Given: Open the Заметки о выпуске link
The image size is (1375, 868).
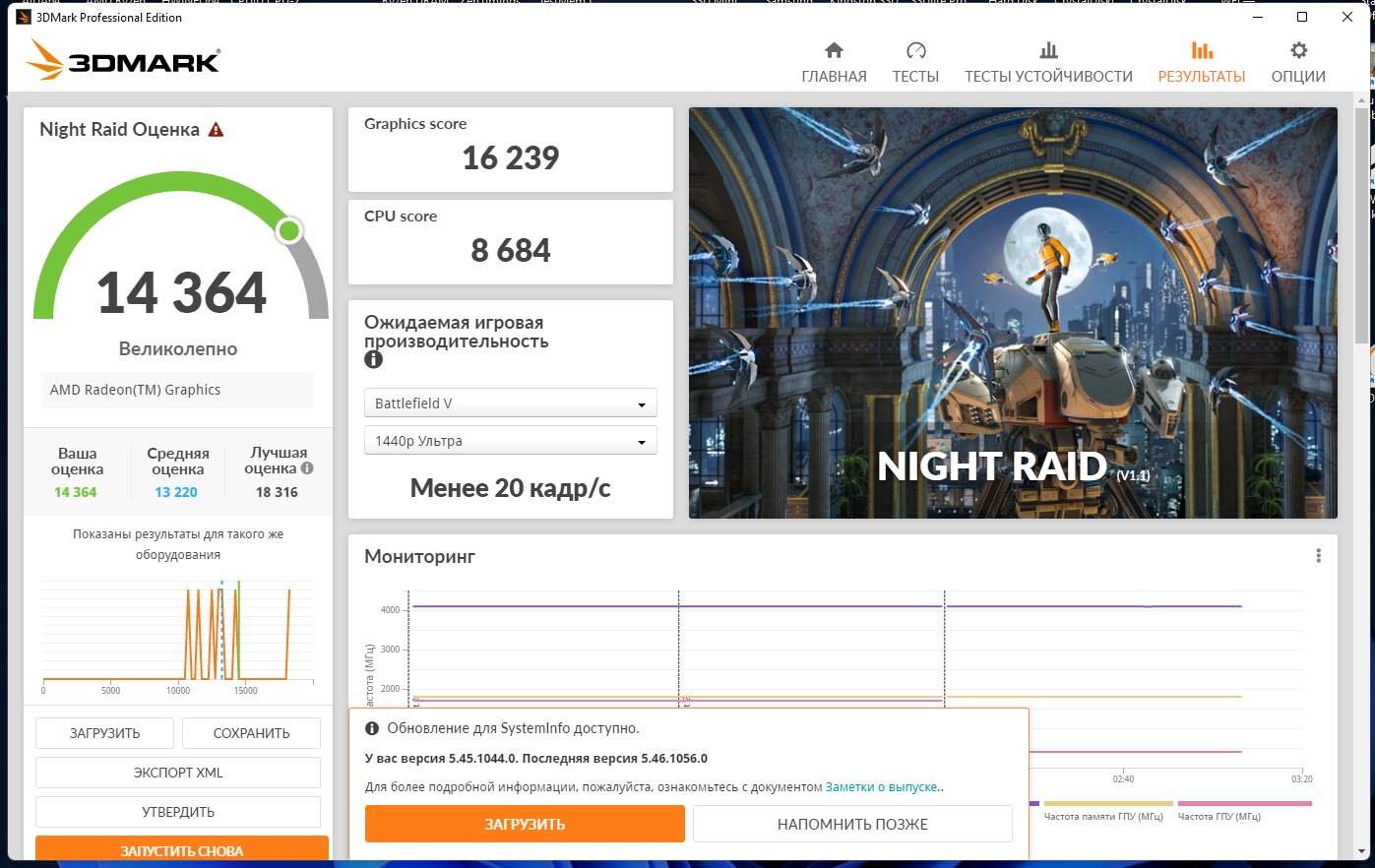Looking at the screenshot, I should [x=882, y=787].
